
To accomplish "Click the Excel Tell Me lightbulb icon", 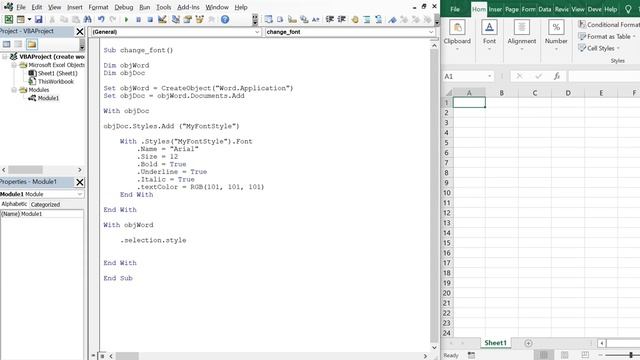I will pos(628,9).
